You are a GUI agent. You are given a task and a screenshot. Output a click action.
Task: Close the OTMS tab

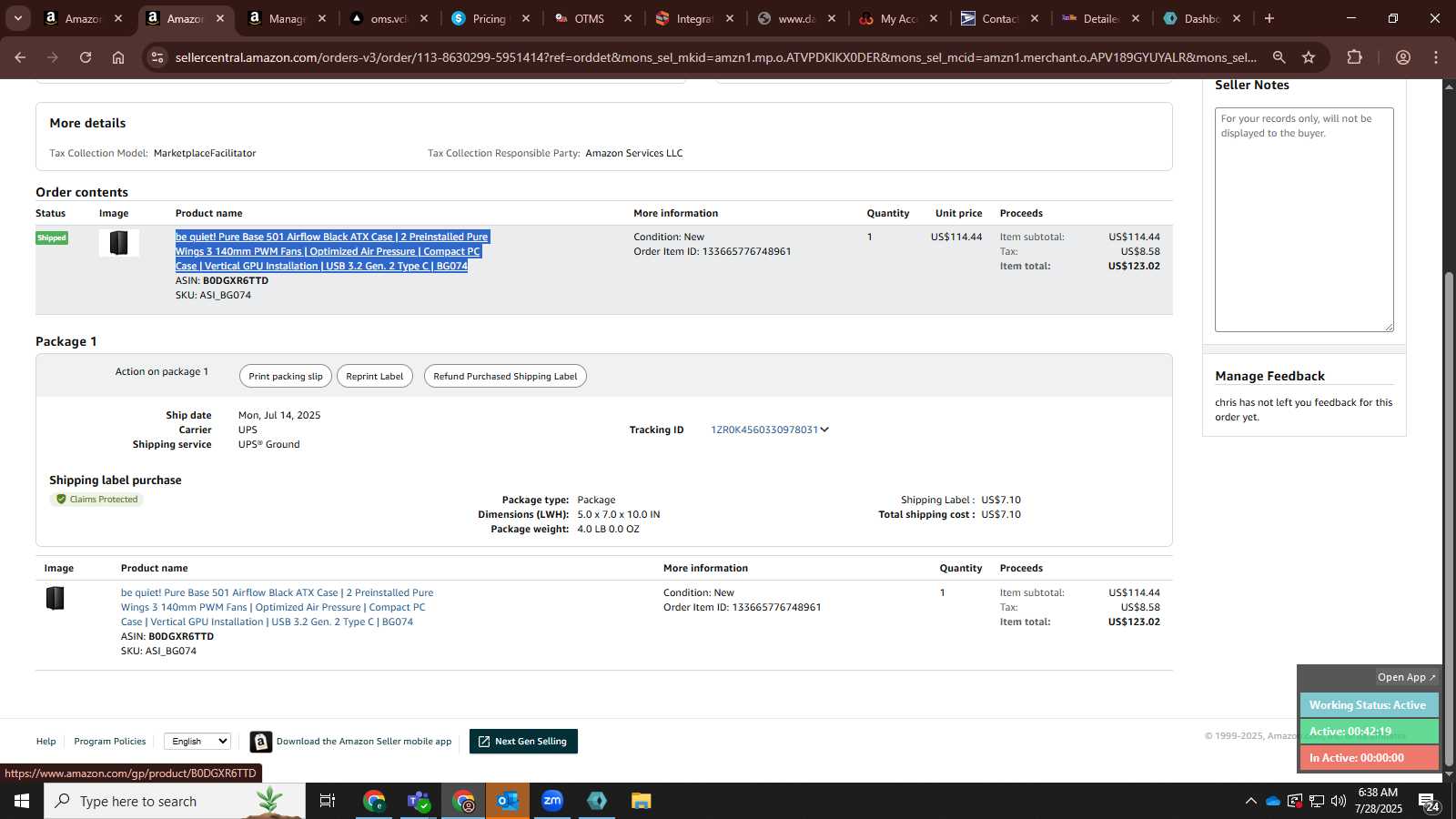(628, 18)
